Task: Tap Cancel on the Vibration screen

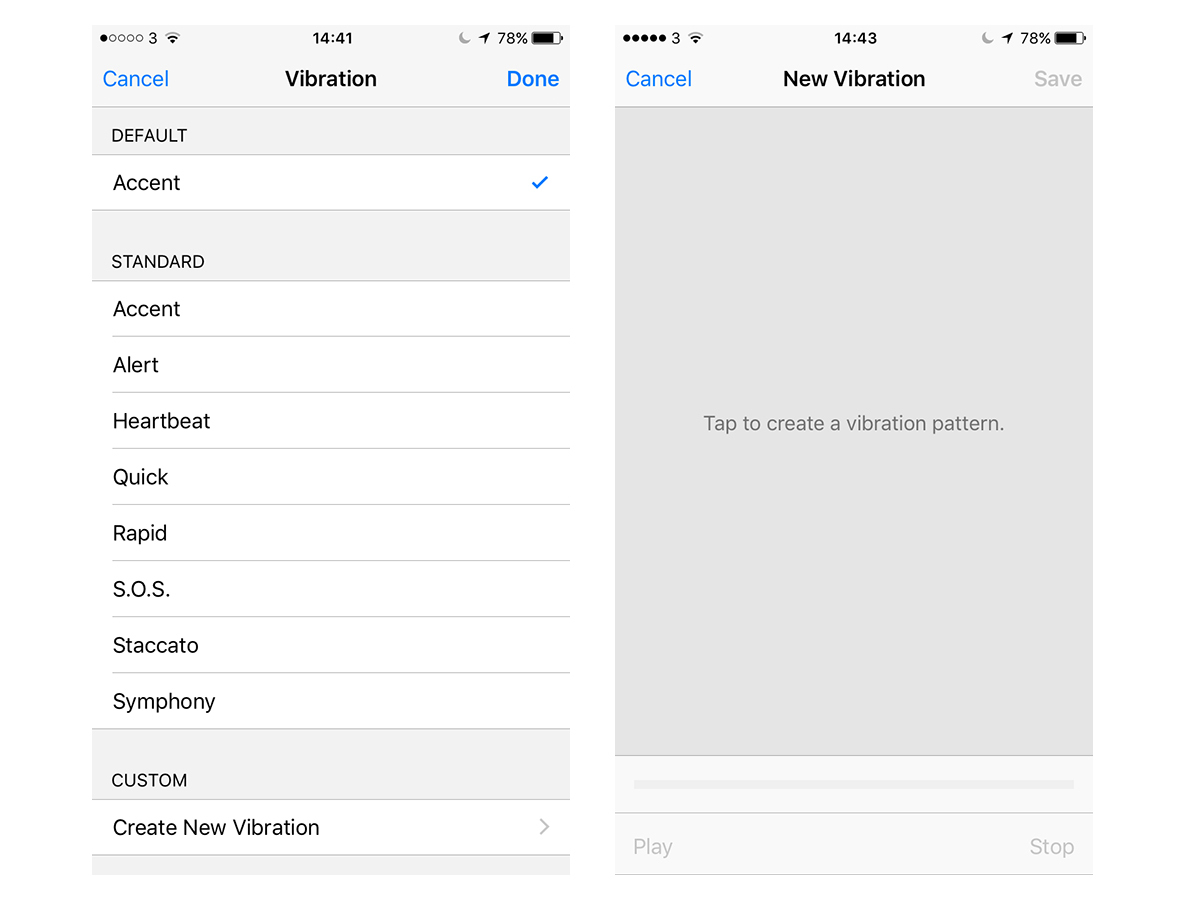Action: pos(136,79)
